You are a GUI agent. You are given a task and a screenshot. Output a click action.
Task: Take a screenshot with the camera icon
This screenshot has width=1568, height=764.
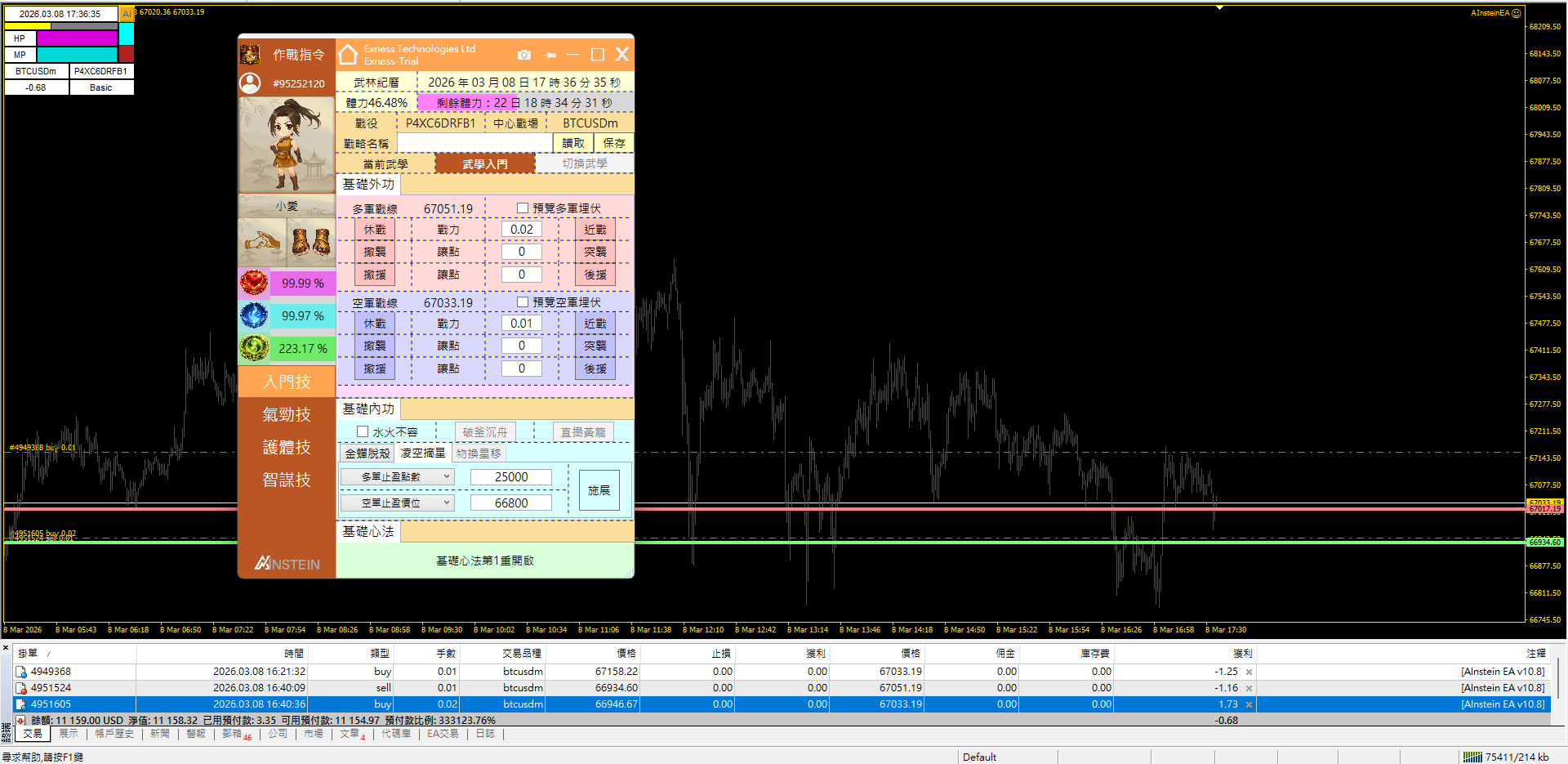(x=524, y=55)
